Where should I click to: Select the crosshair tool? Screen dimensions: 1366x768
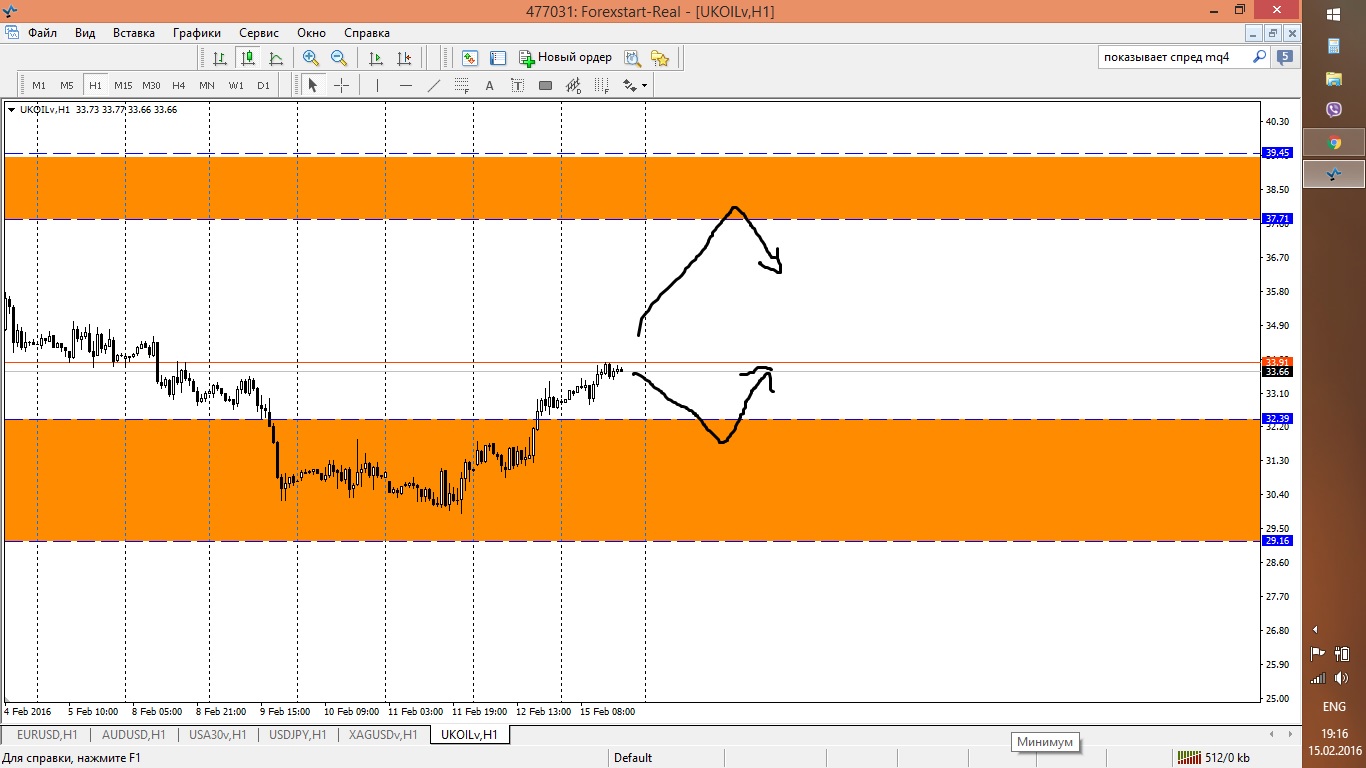coord(341,86)
